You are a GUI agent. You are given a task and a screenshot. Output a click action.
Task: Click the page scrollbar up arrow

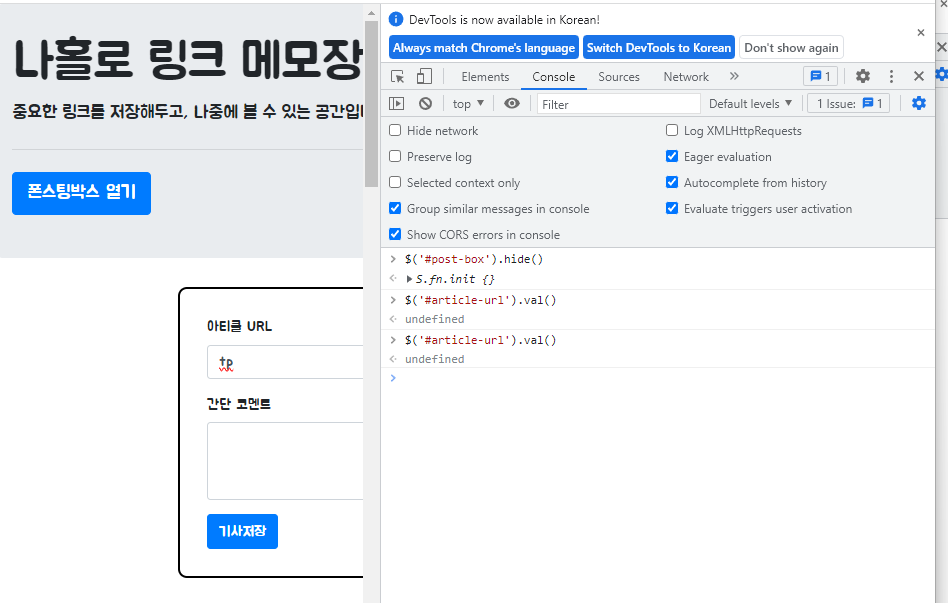pyautogui.click(x=371, y=13)
